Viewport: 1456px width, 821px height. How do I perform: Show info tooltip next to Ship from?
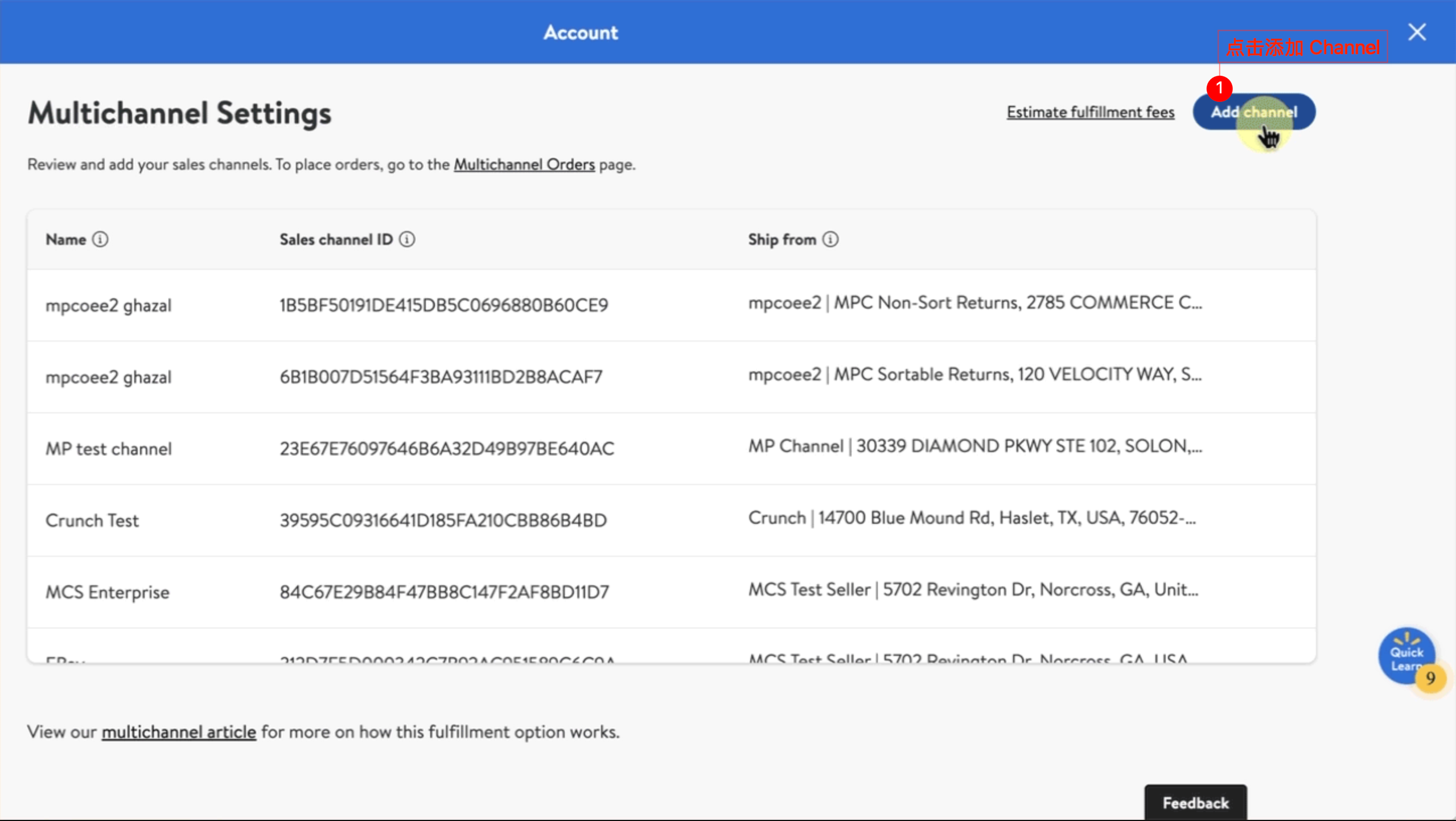point(830,240)
